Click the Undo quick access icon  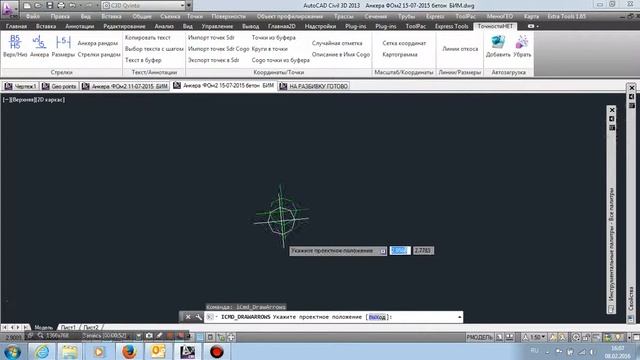pyautogui.click(x=73, y=6)
